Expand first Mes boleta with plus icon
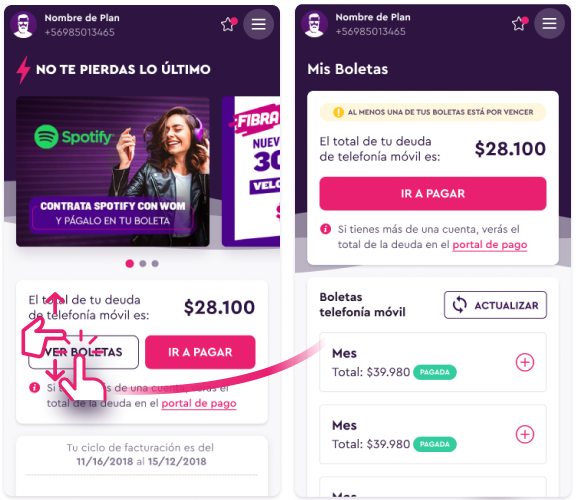The height and width of the screenshot is (500, 579). (x=525, y=362)
